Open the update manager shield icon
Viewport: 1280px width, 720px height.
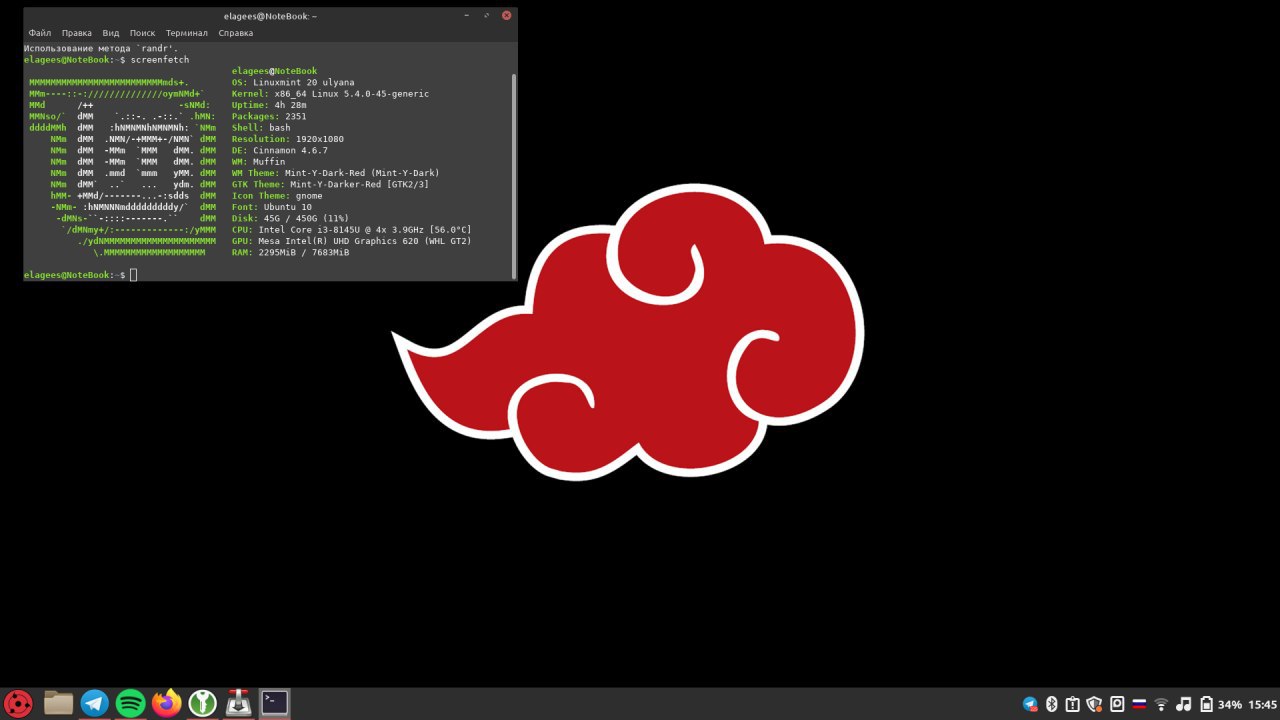coord(1095,704)
